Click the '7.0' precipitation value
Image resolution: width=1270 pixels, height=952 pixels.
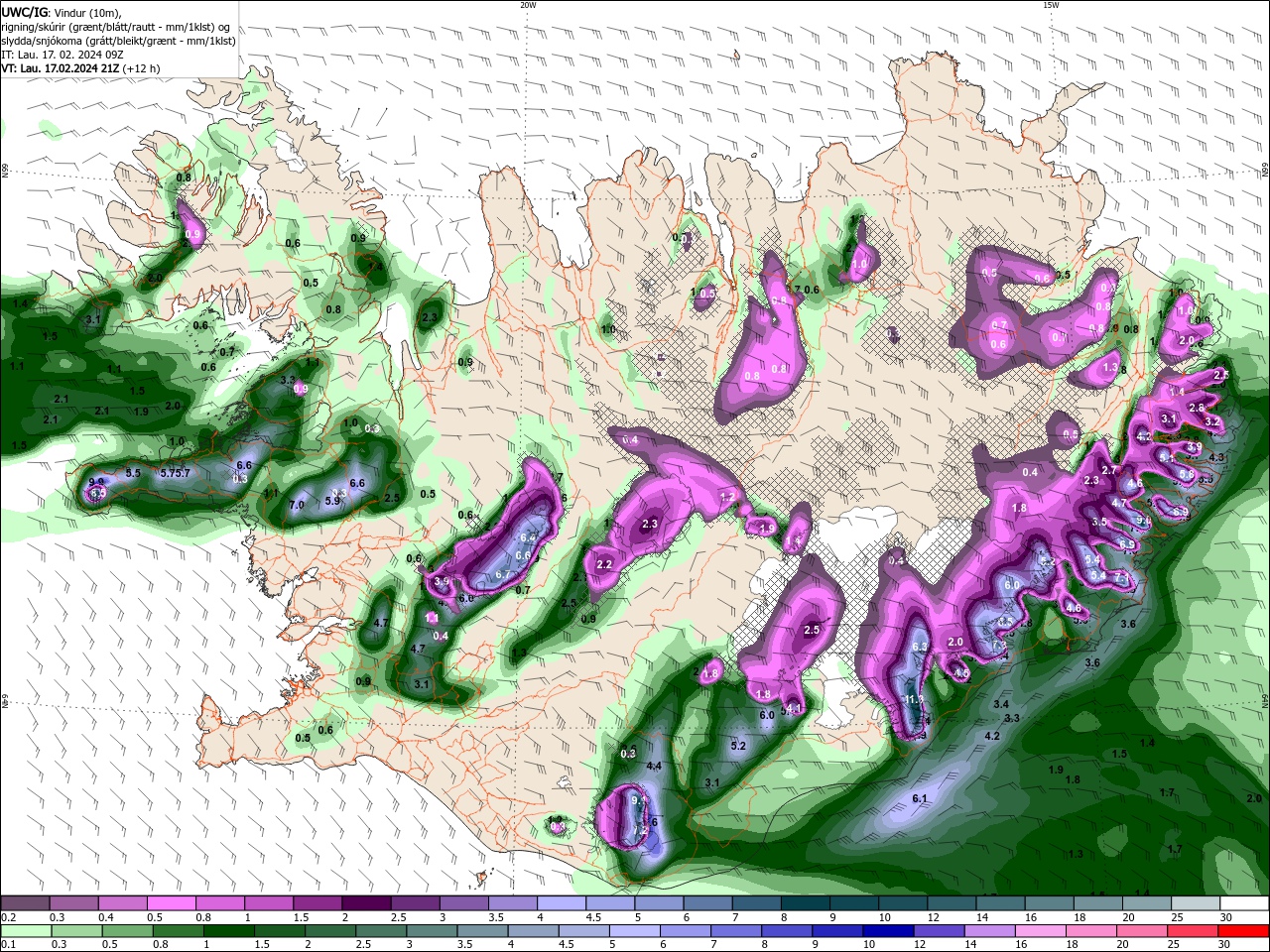296,505
